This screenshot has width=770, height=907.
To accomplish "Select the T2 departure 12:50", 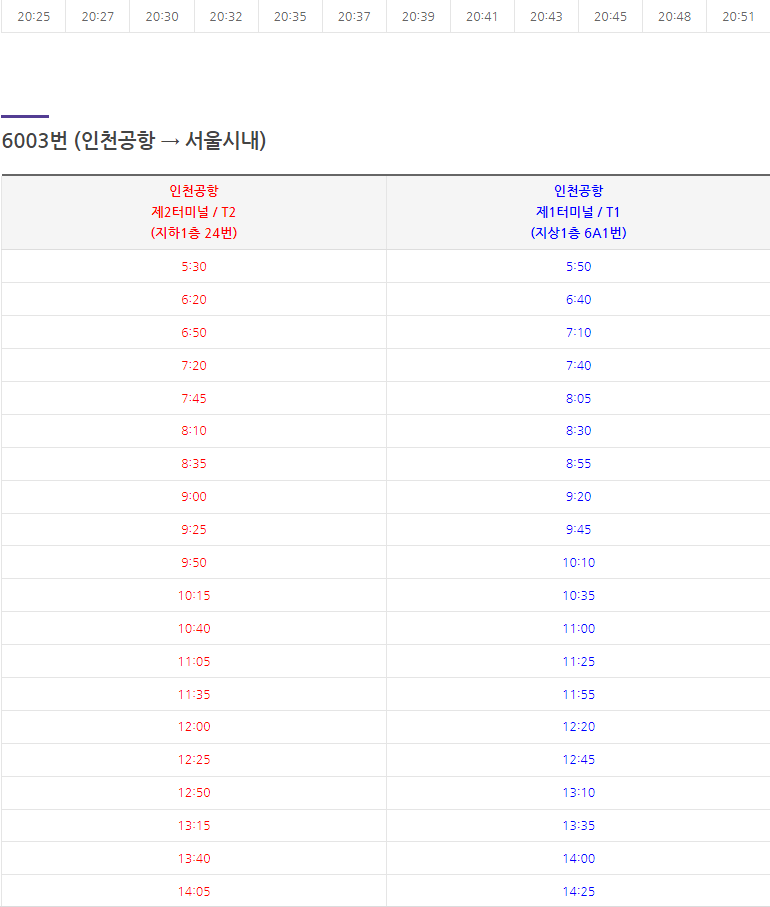I will 194,792.
